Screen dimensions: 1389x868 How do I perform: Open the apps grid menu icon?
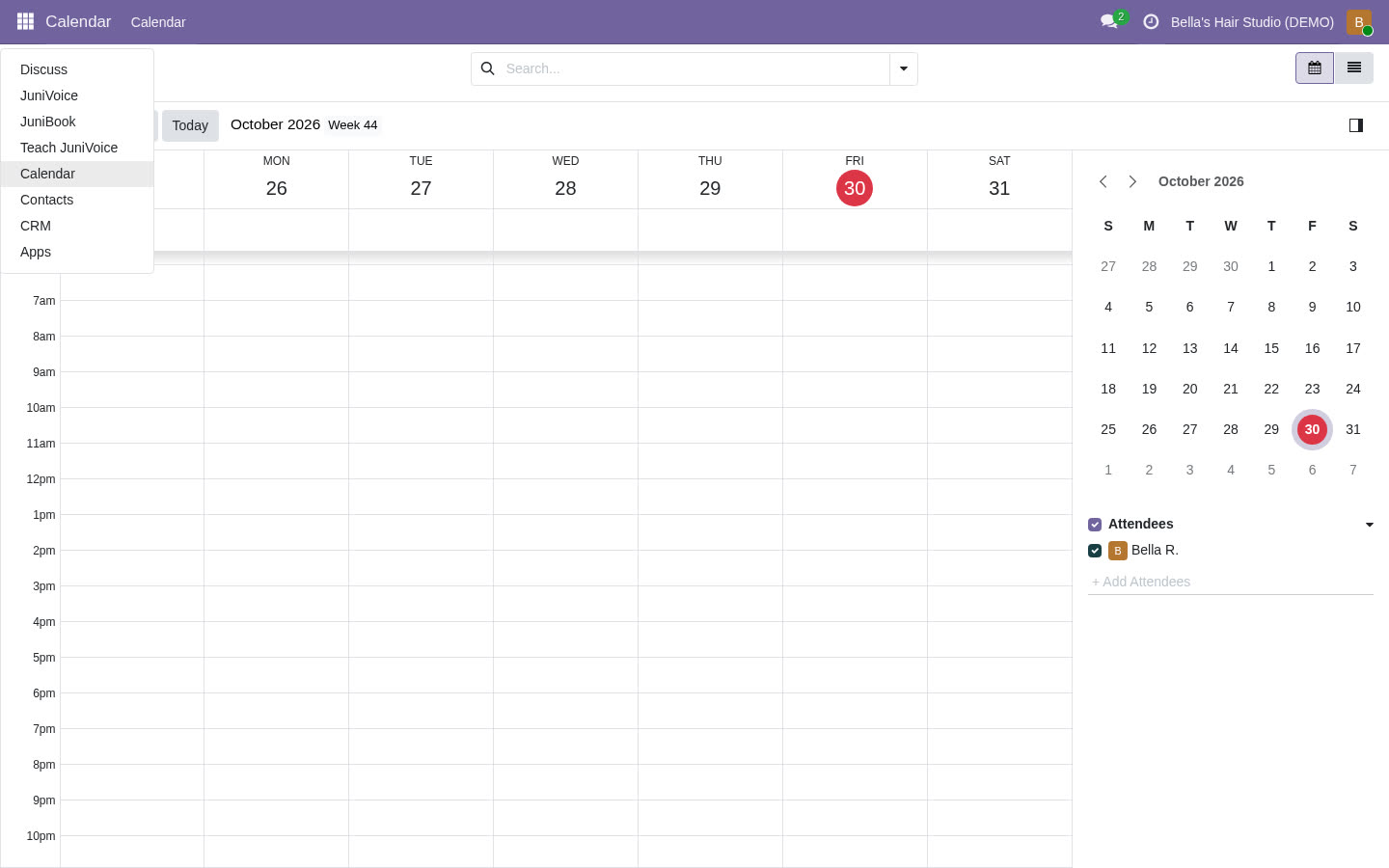25,21
